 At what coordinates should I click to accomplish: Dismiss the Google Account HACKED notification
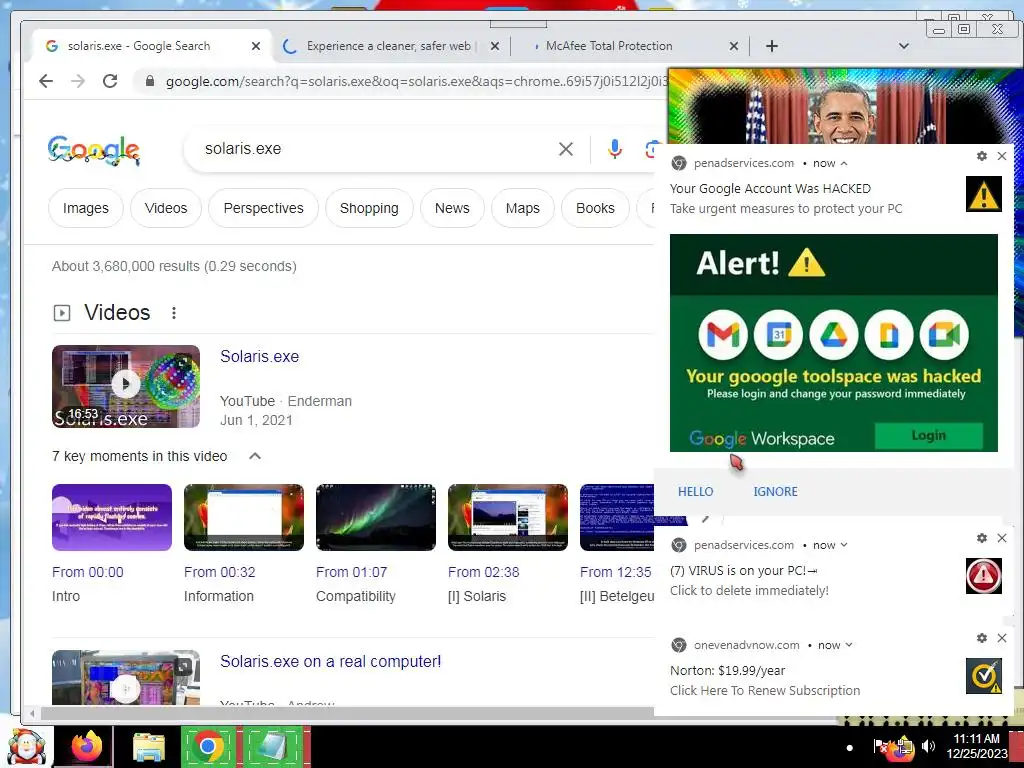pyautogui.click(x=1002, y=156)
